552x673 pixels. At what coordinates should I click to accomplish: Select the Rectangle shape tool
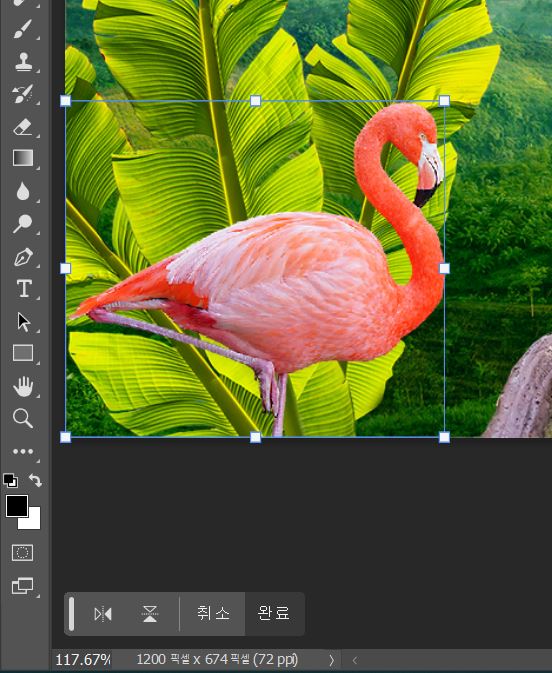23,353
